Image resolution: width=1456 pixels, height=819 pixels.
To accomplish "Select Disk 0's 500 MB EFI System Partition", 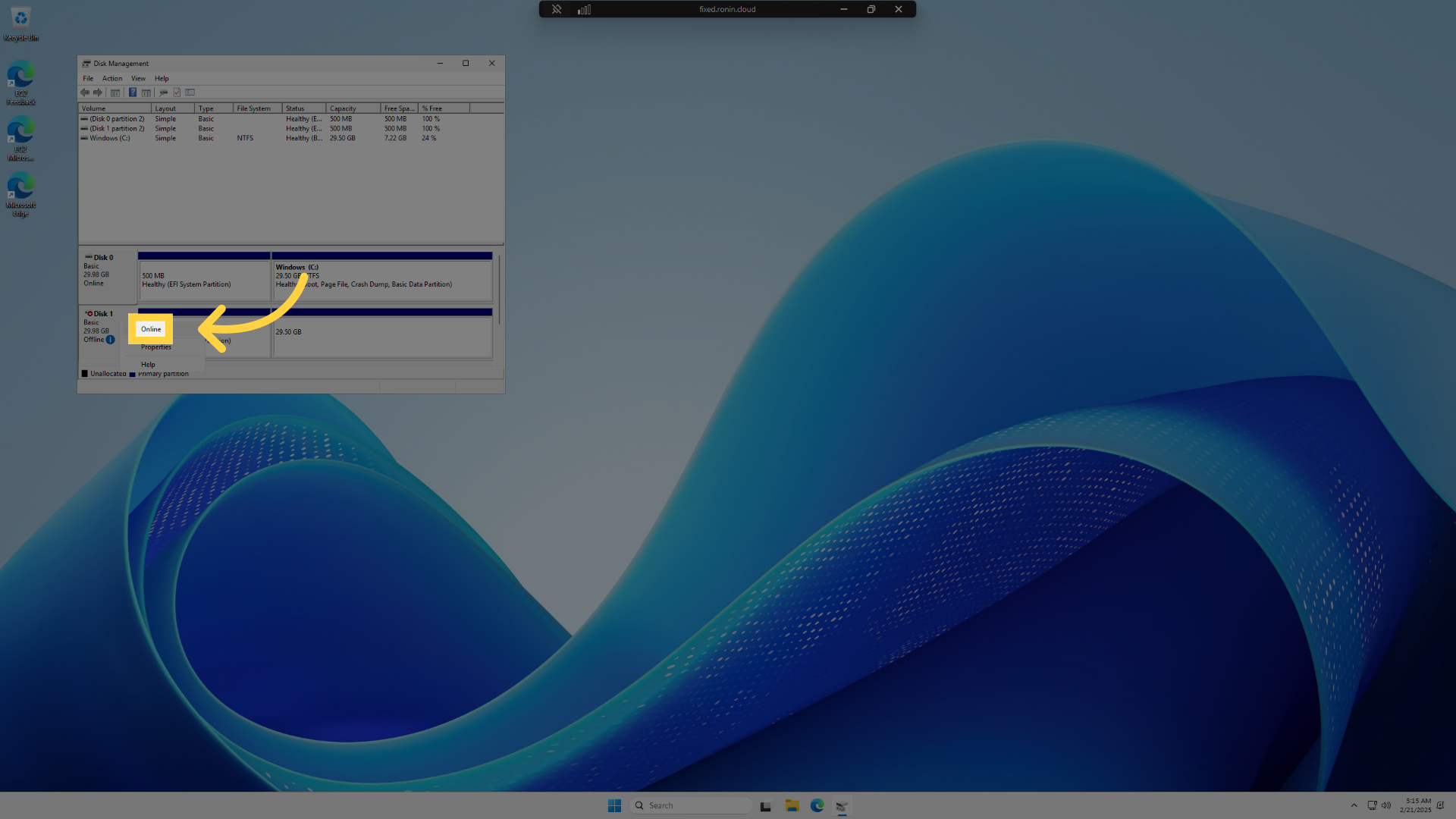I will (204, 277).
